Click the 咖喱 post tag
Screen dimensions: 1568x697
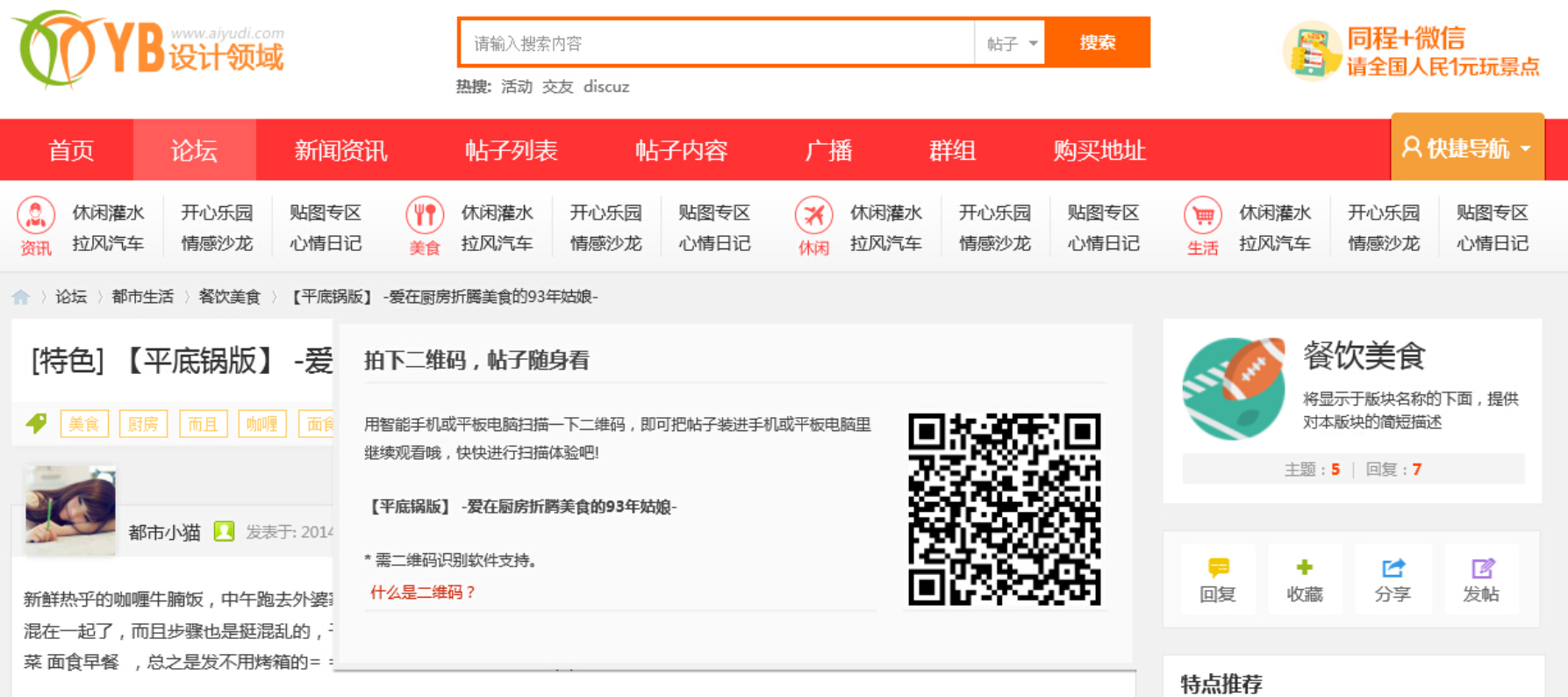(x=261, y=424)
